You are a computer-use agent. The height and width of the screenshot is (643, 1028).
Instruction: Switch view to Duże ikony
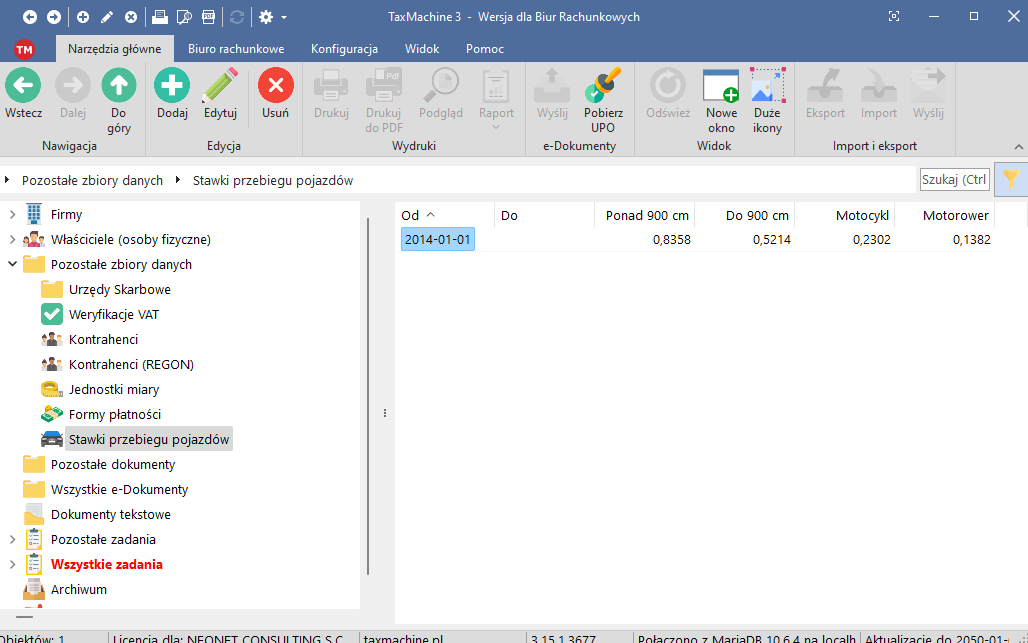(767, 87)
